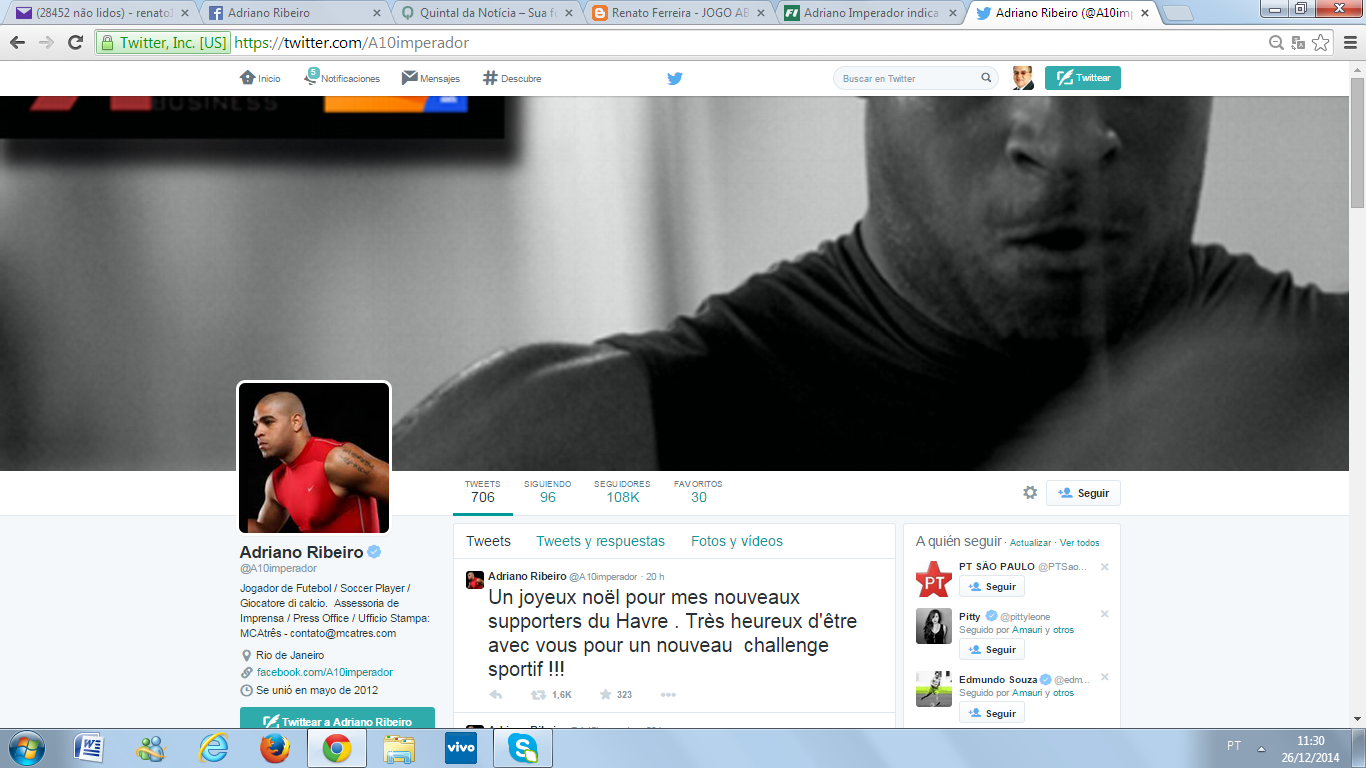Click browser forward arrow
The width and height of the screenshot is (1366, 768).
tap(46, 43)
